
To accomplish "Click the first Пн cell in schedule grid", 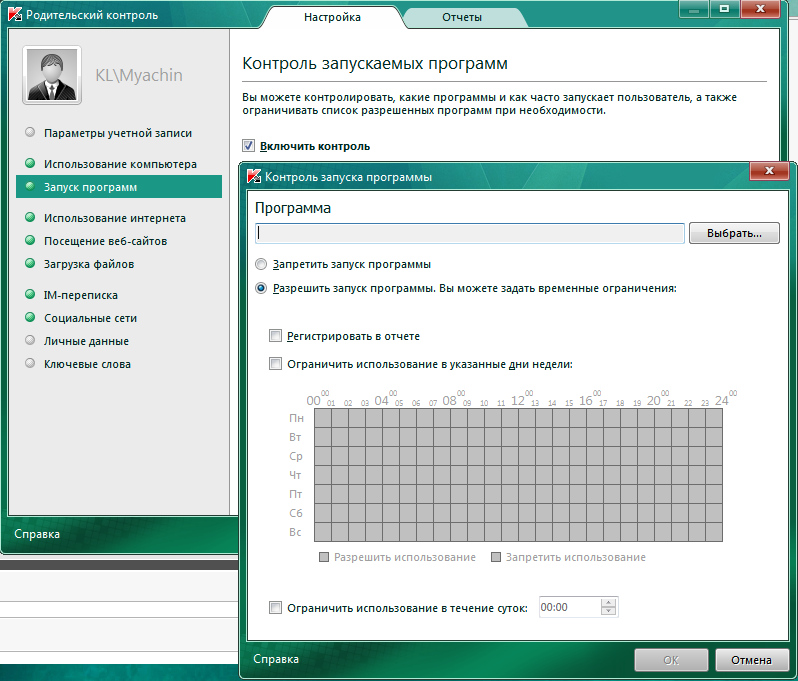I will pos(323,418).
